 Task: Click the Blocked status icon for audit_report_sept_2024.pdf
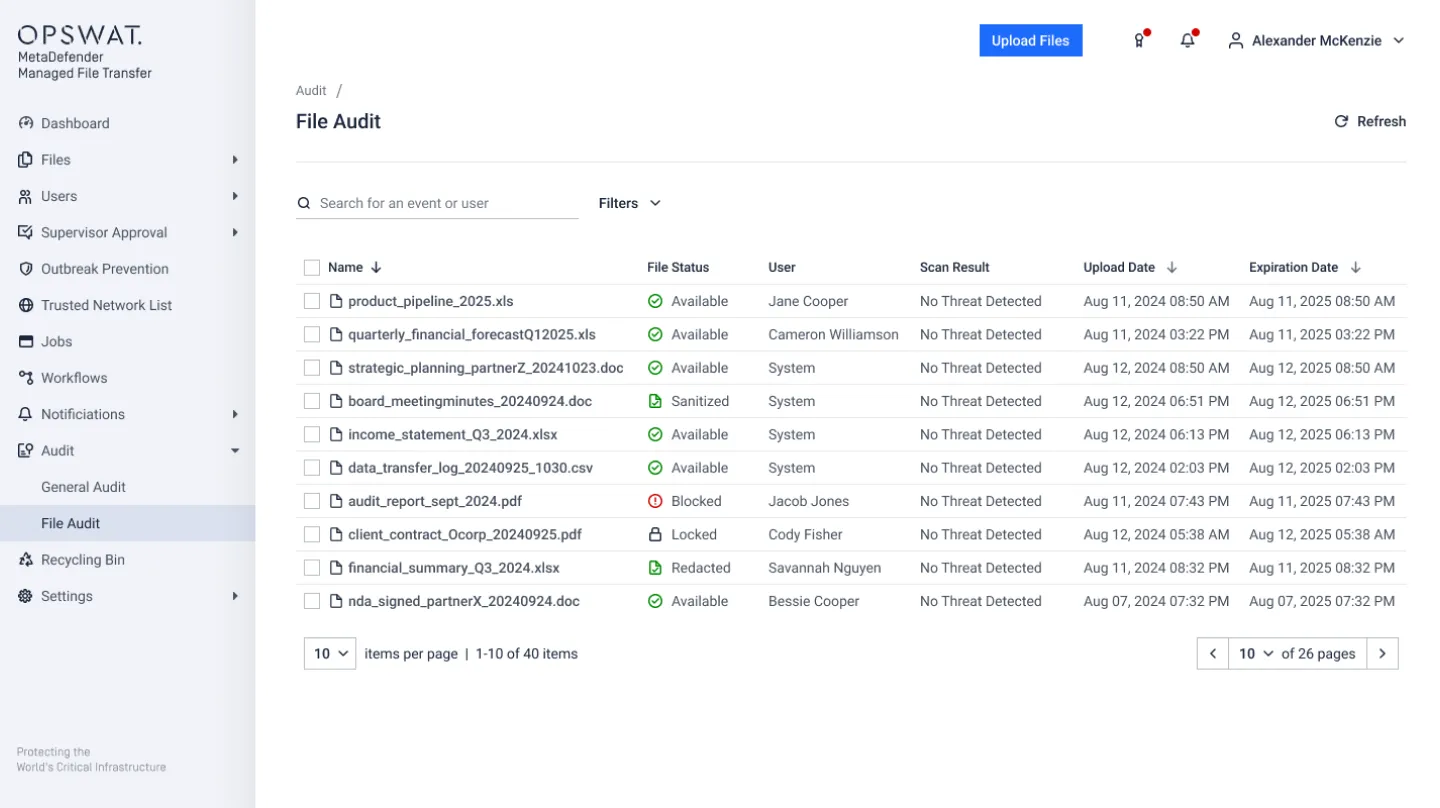pos(655,501)
